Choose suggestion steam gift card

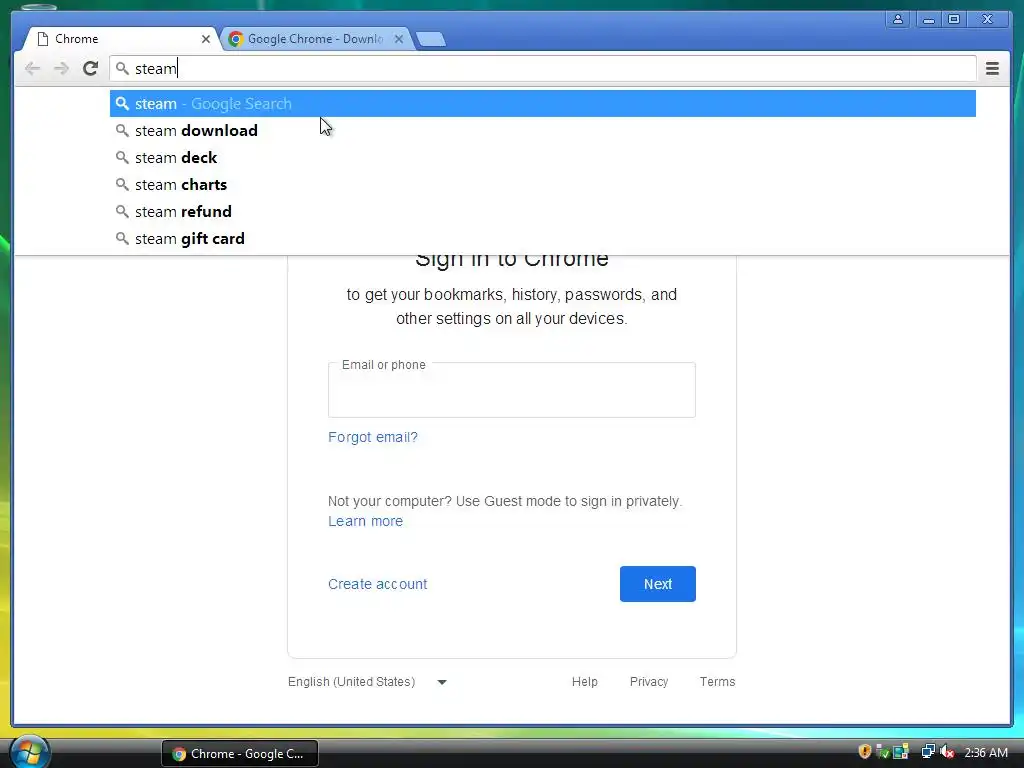pyautogui.click(x=543, y=238)
